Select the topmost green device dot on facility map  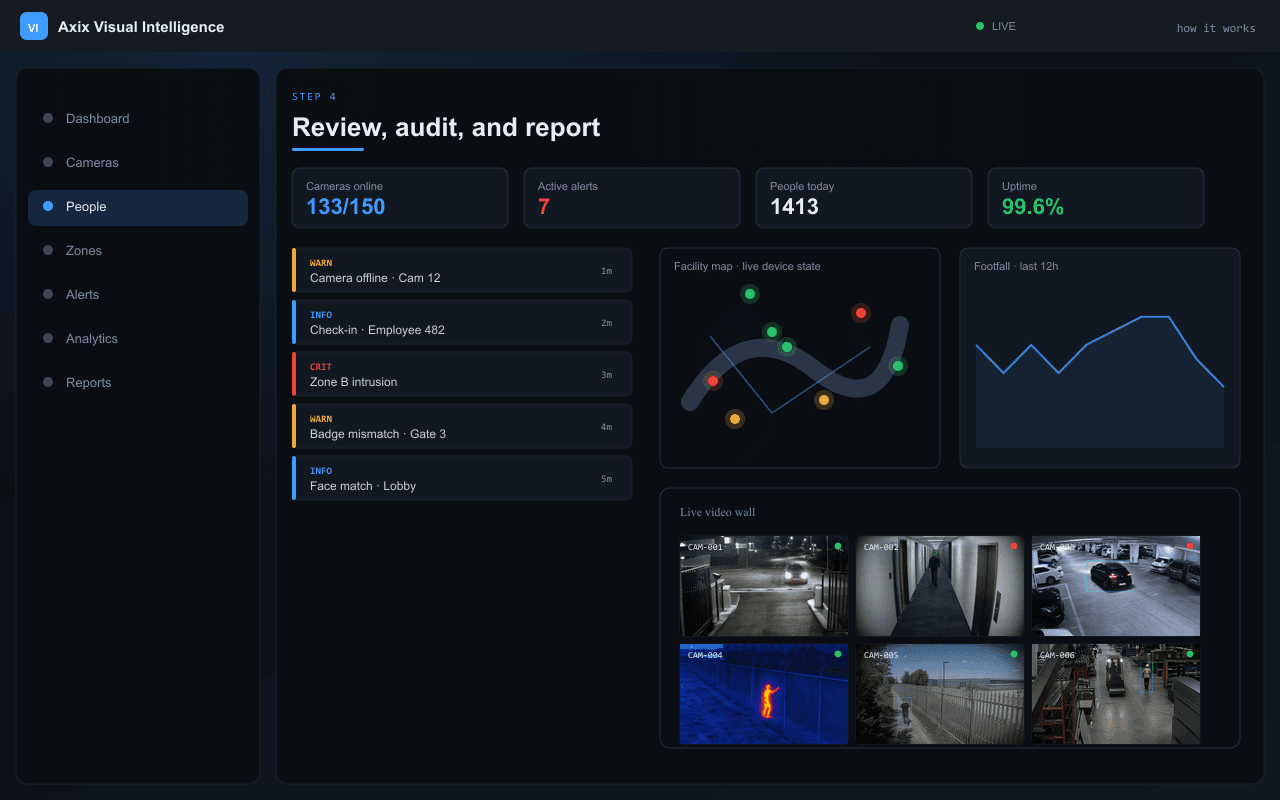pos(750,294)
